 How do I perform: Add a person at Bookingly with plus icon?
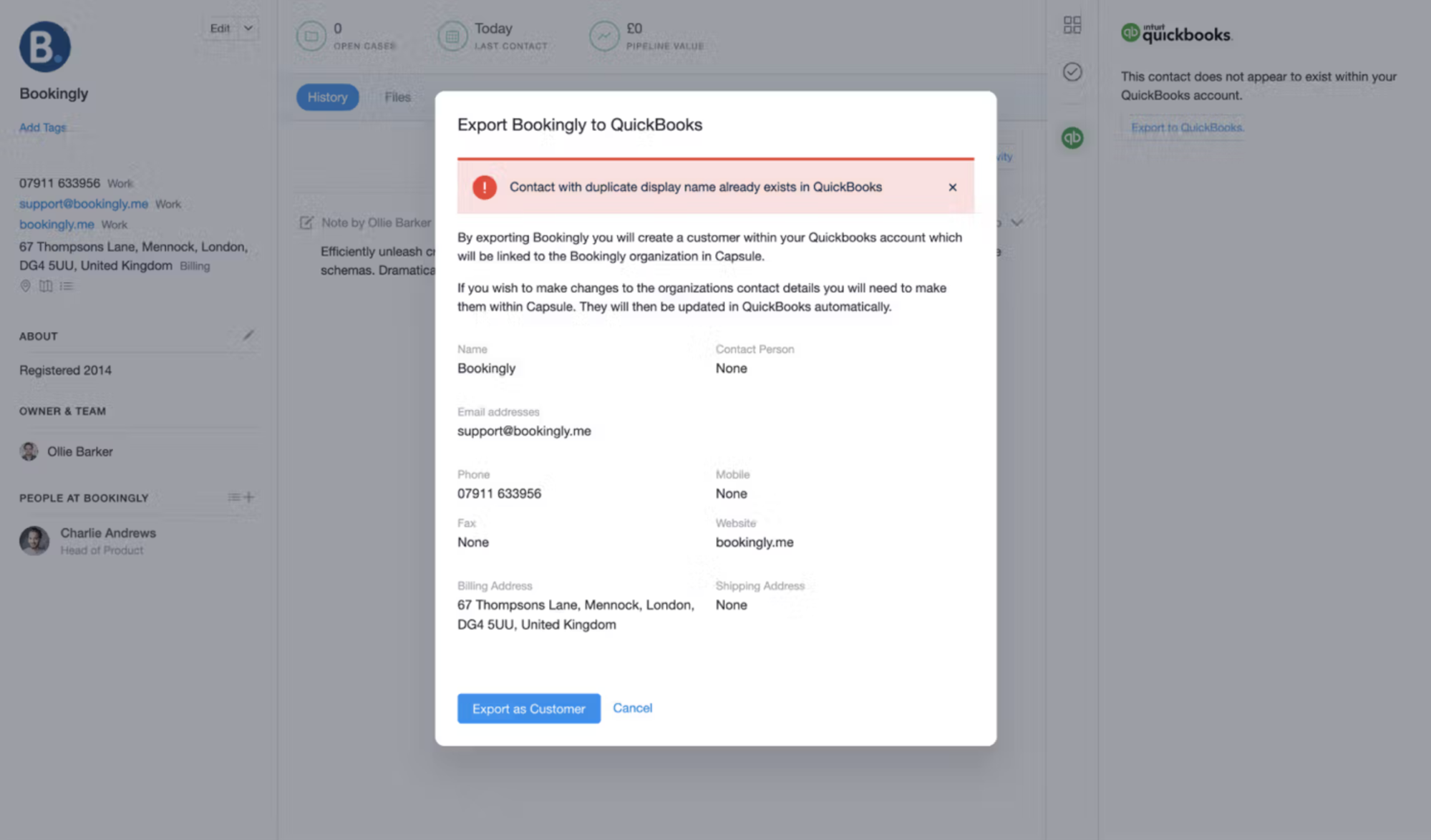(249, 497)
